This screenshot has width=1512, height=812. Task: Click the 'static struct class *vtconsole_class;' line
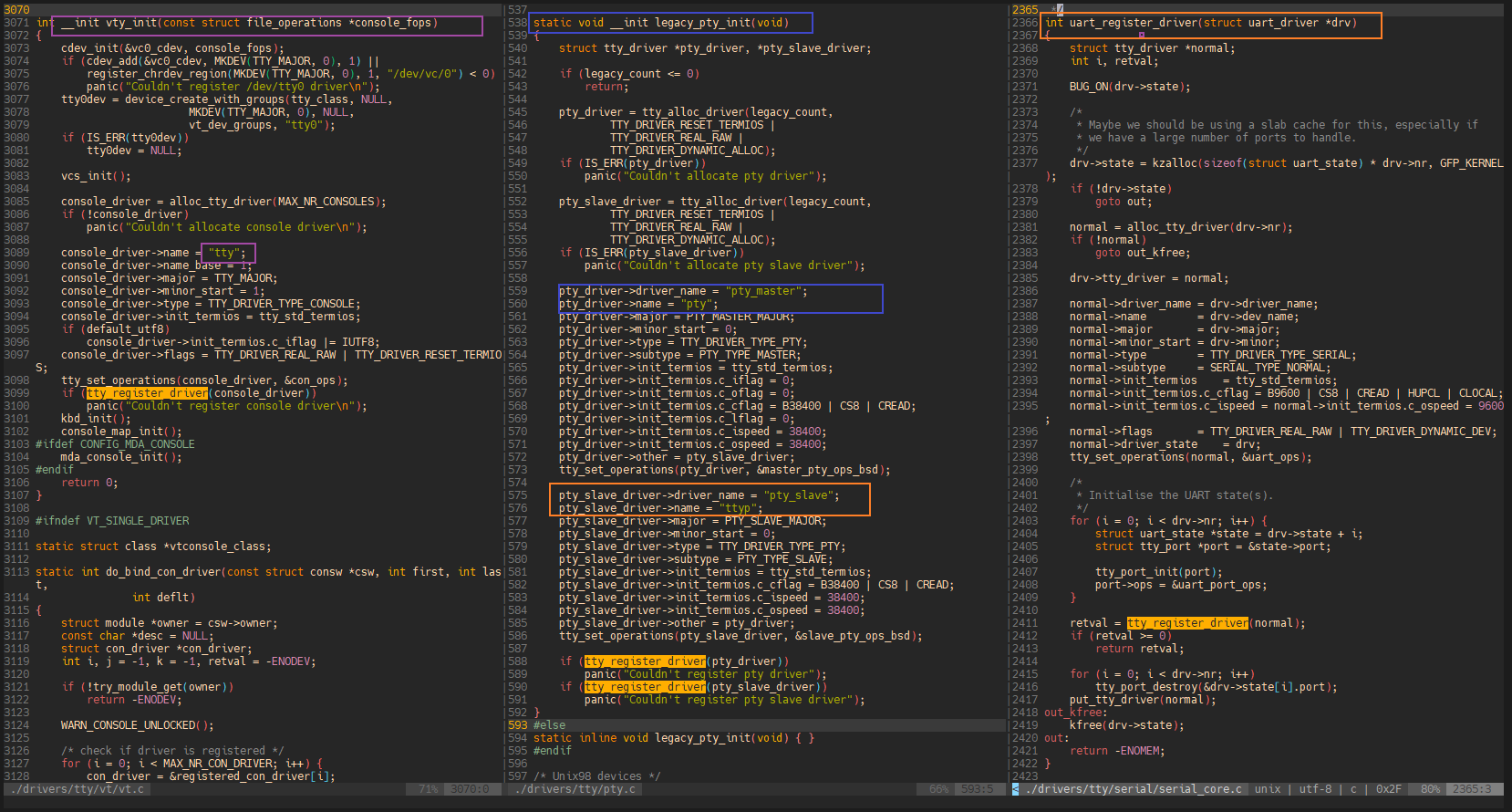tap(153, 547)
